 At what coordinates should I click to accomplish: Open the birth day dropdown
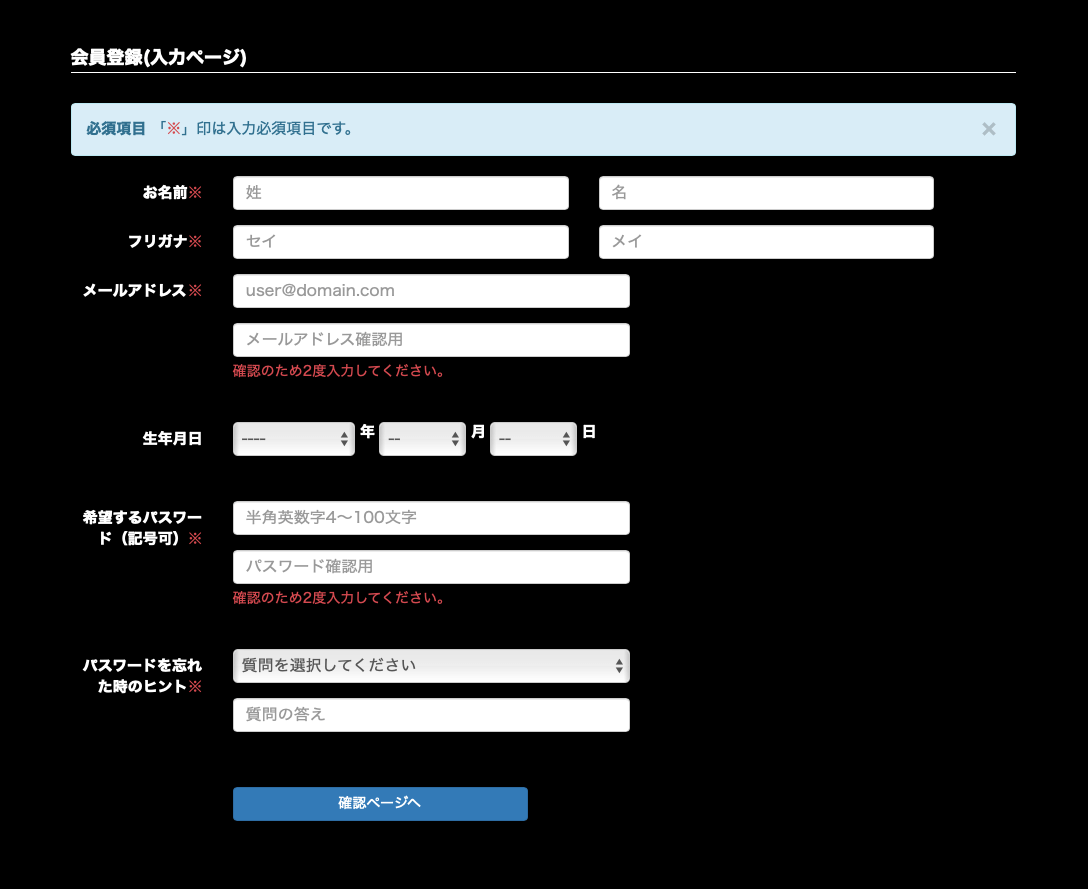[x=533, y=438]
